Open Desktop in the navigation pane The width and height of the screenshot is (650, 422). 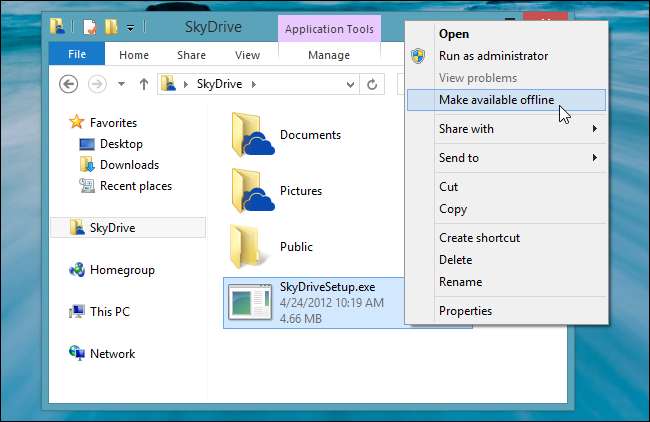(121, 144)
